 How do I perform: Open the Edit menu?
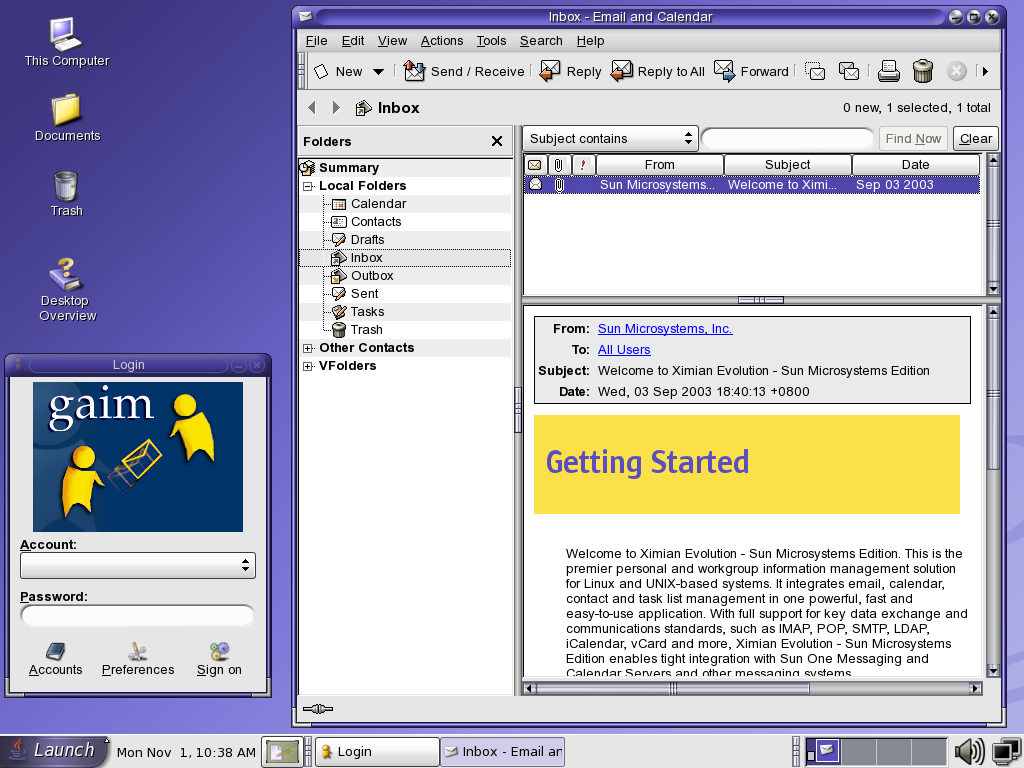tap(353, 40)
